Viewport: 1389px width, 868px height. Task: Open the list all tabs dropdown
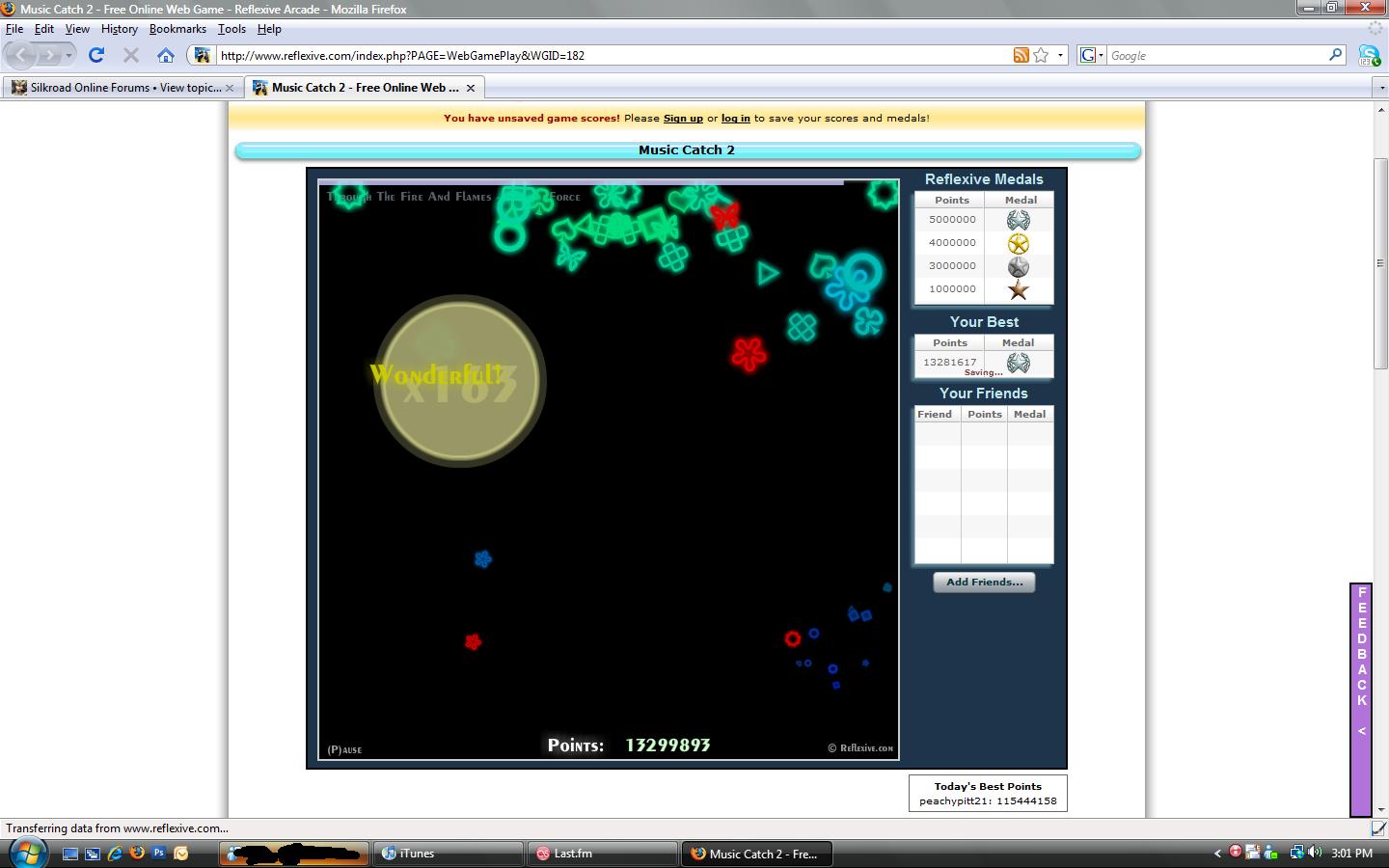[x=1380, y=88]
